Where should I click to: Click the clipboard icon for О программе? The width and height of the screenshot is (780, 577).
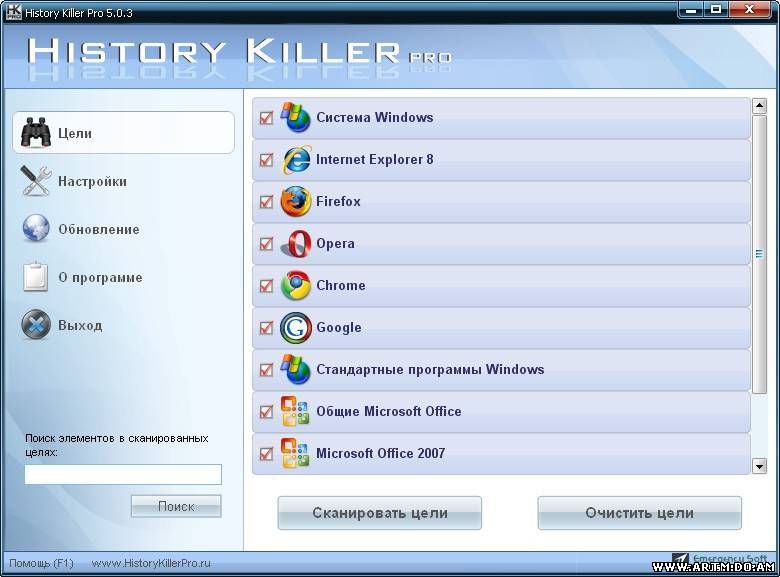click(x=35, y=277)
